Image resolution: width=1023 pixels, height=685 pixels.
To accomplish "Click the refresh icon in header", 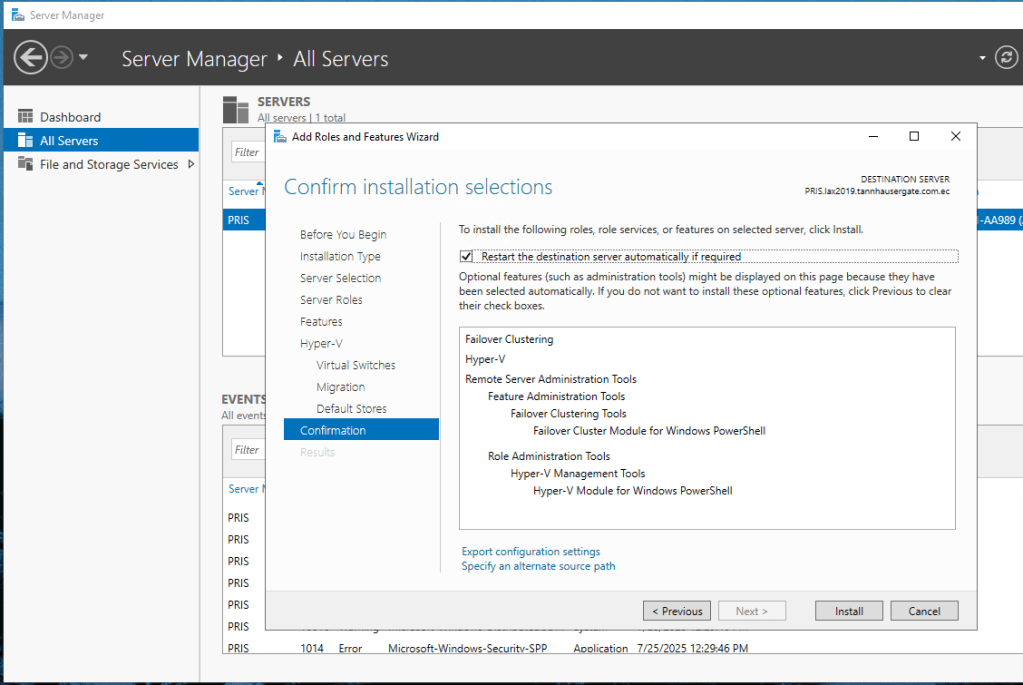I will click(1006, 58).
